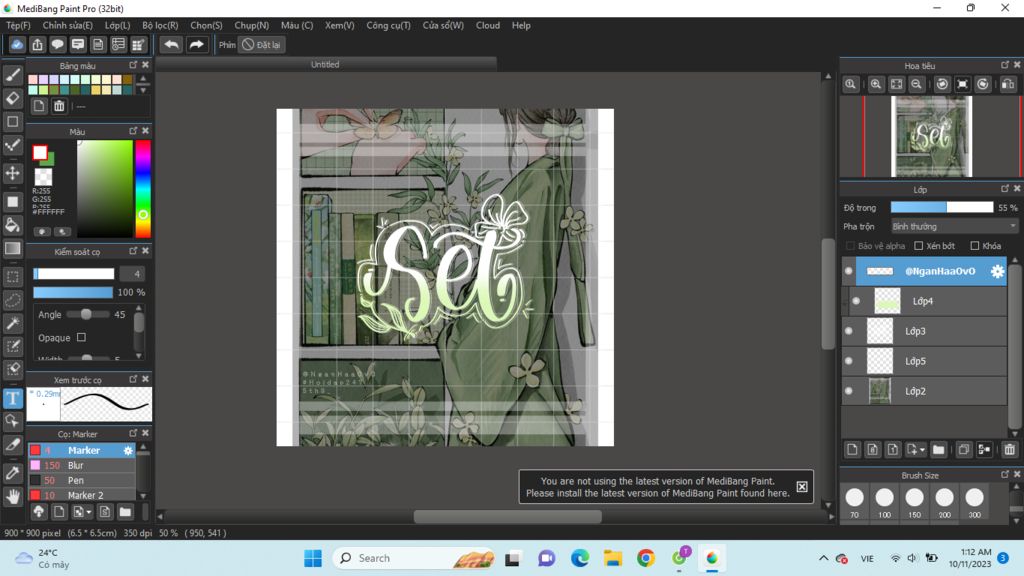The width and height of the screenshot is (1024, 576).
Task: Zoom out on the navigator panel
Action: 916,84
